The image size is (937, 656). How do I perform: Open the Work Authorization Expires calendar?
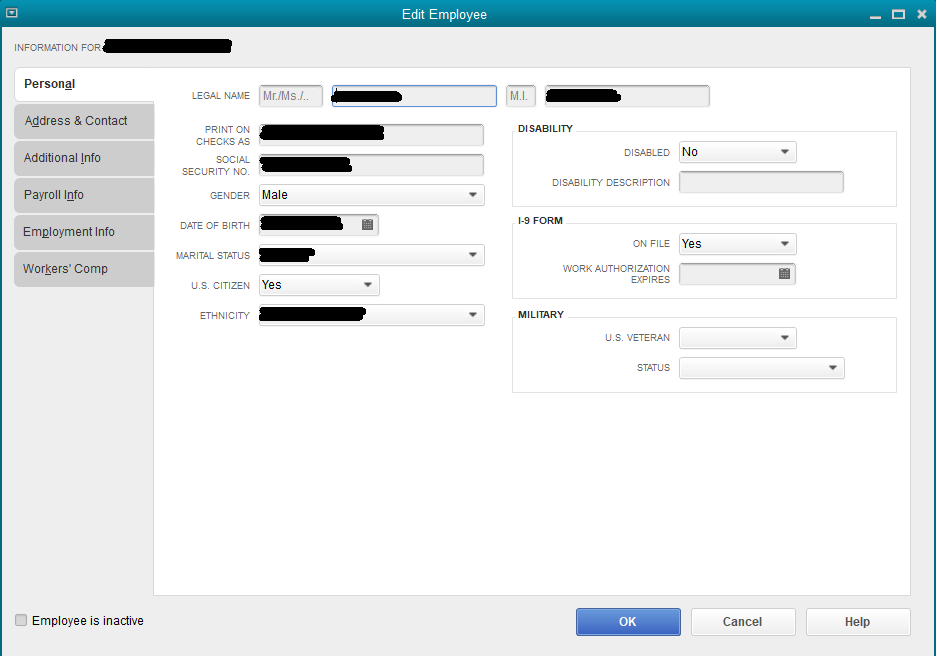point(785,273)
